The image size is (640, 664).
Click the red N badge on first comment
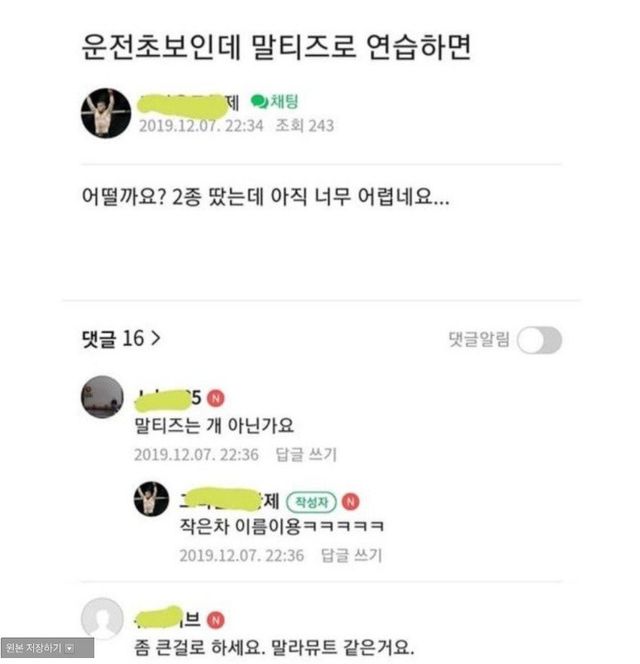coord(216,398)
